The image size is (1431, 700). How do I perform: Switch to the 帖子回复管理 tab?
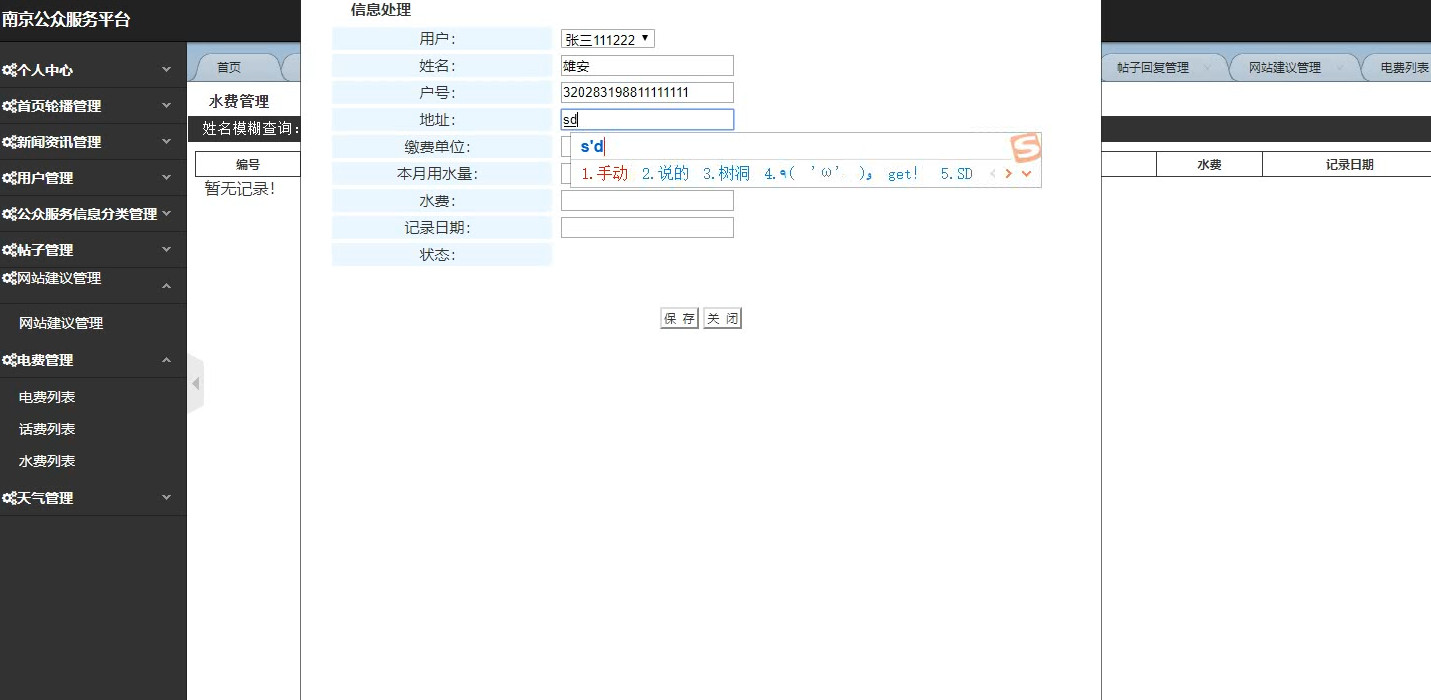click(x=1153, y=68)
